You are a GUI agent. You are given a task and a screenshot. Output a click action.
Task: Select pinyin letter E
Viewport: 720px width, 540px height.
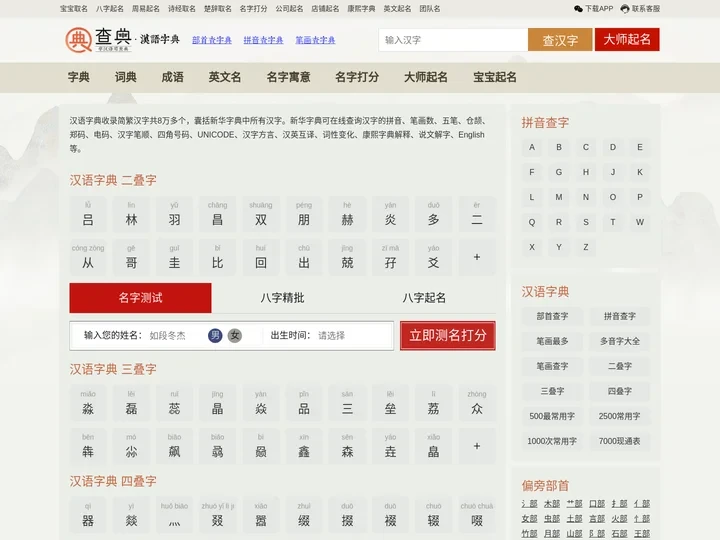(x=640, y=147)
